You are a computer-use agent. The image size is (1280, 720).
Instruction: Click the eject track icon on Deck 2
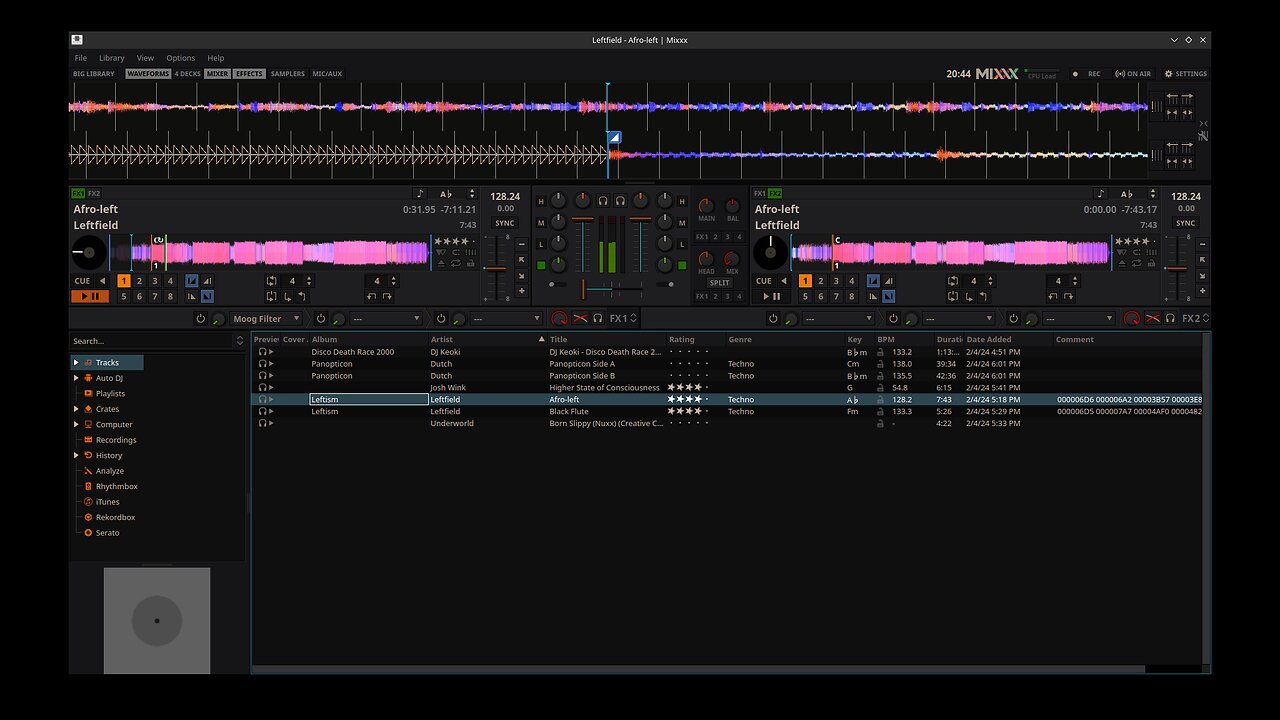tap(1122, 263)
